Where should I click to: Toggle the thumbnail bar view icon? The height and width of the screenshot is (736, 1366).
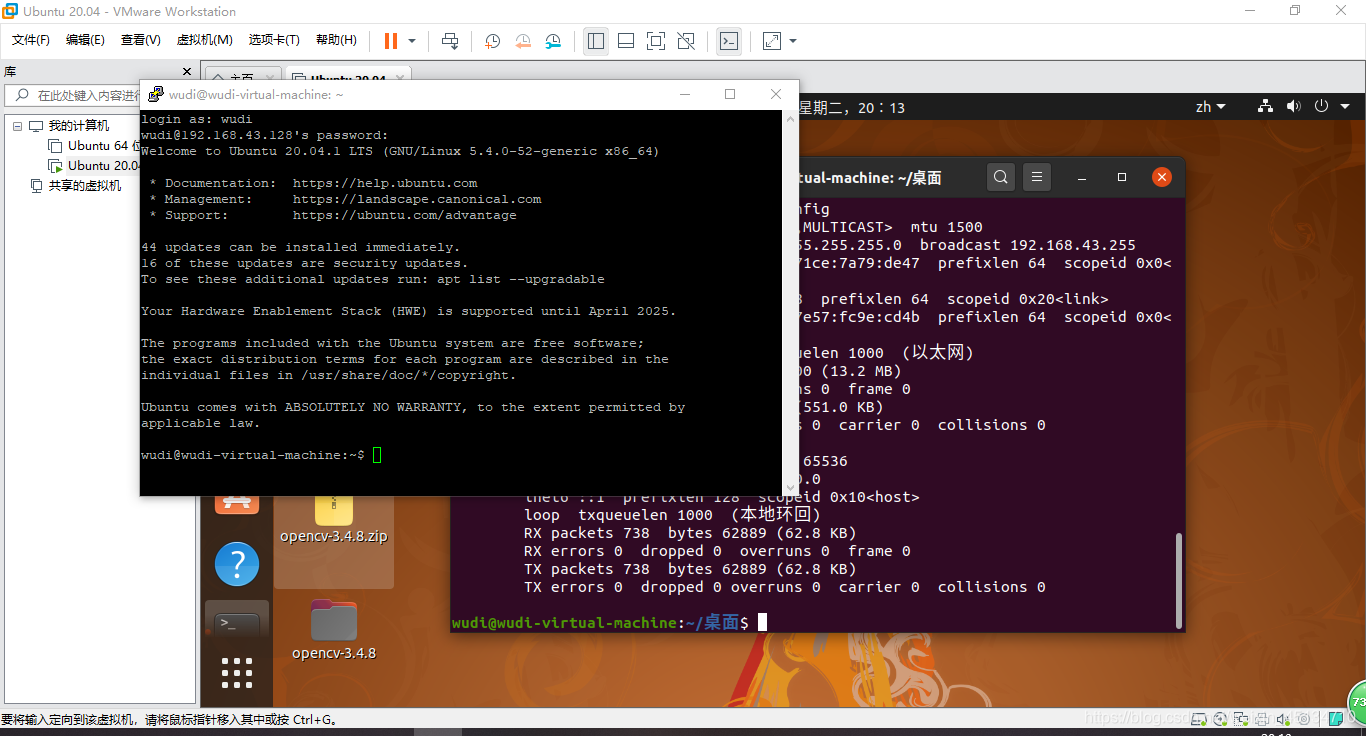coord(626,41)
